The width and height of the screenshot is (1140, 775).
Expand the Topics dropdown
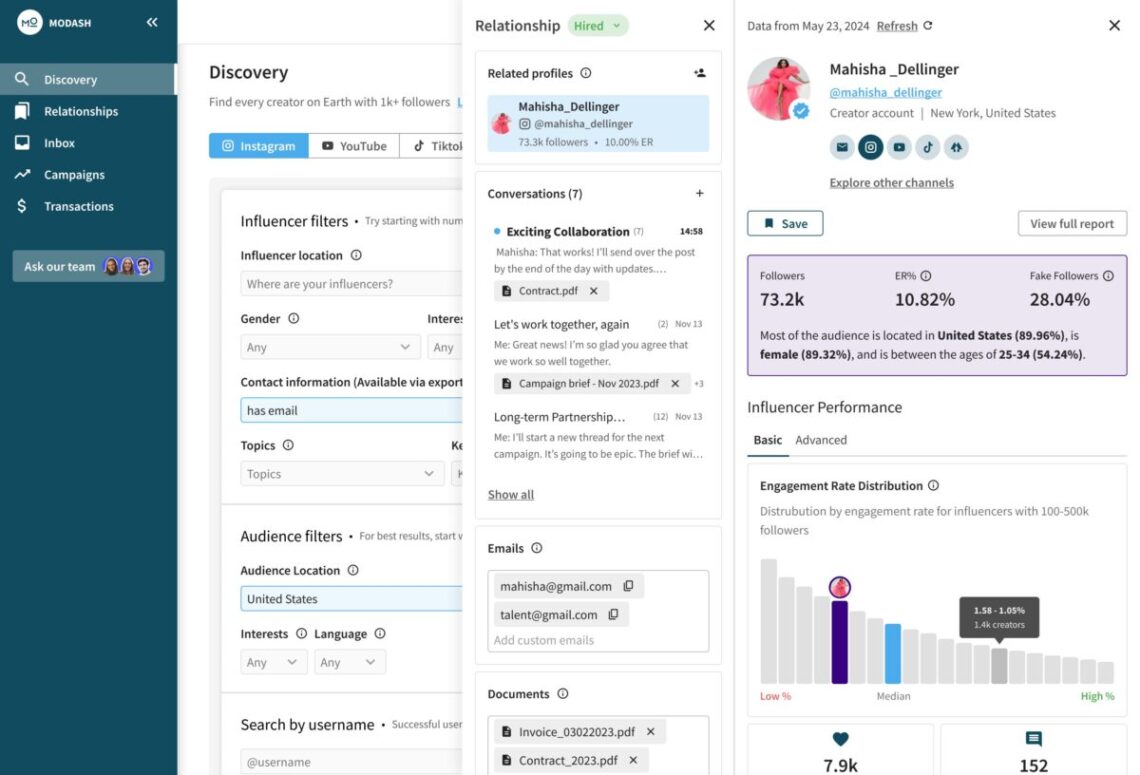[x=341, y=473]
